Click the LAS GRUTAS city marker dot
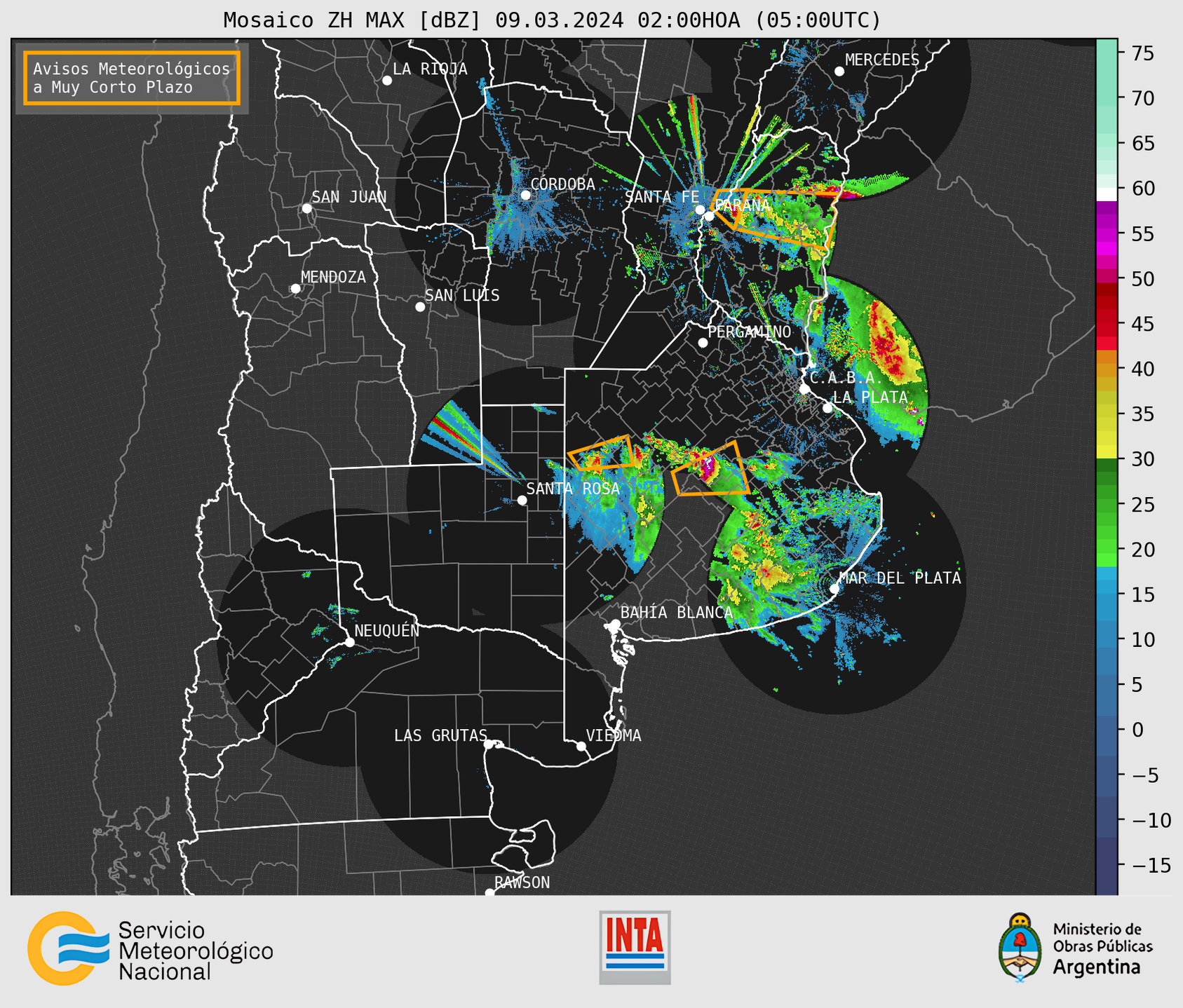The image size is (1183, 1008). pos(489,744)
